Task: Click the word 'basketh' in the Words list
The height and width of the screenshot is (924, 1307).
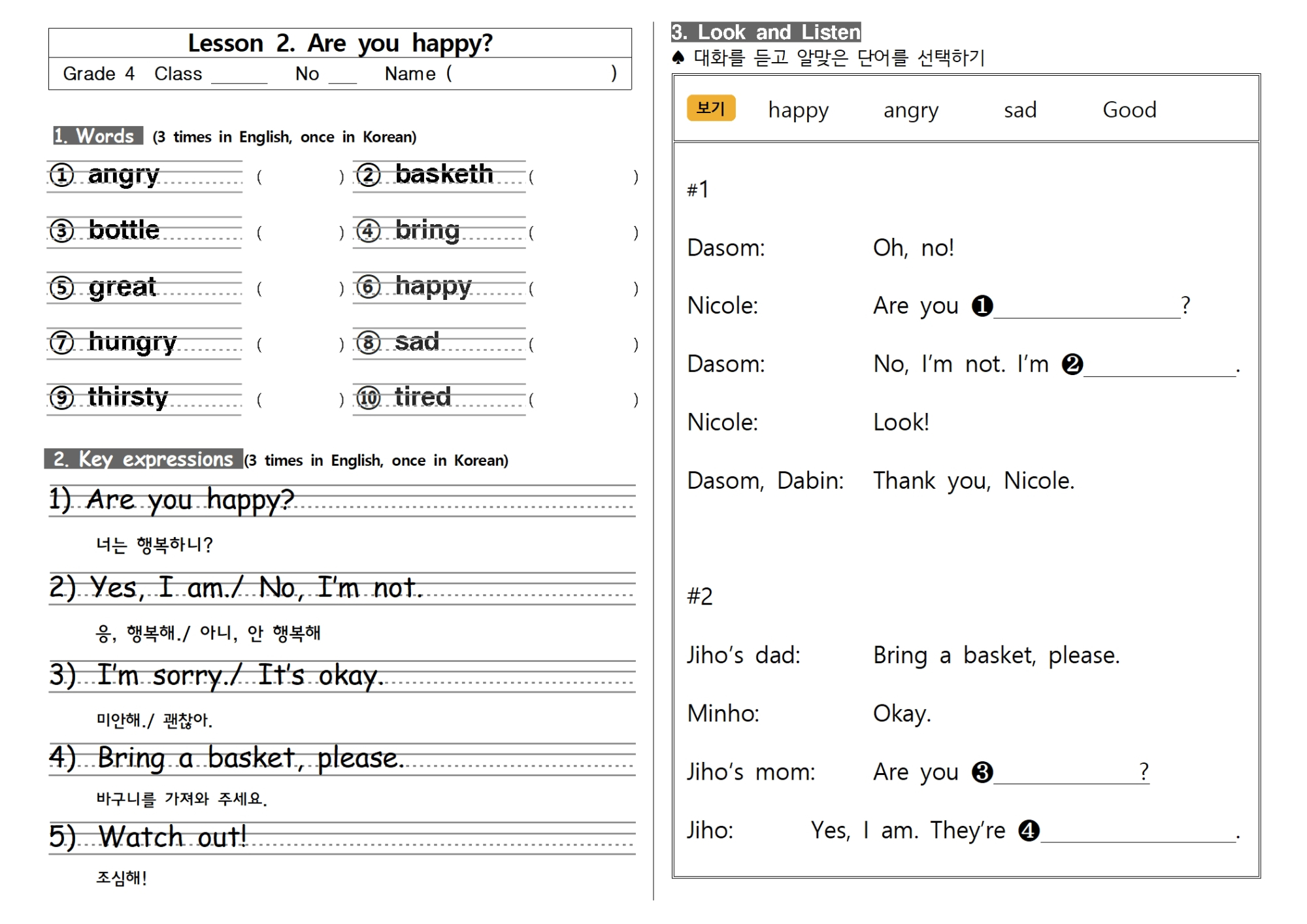Action: (444, 174)
